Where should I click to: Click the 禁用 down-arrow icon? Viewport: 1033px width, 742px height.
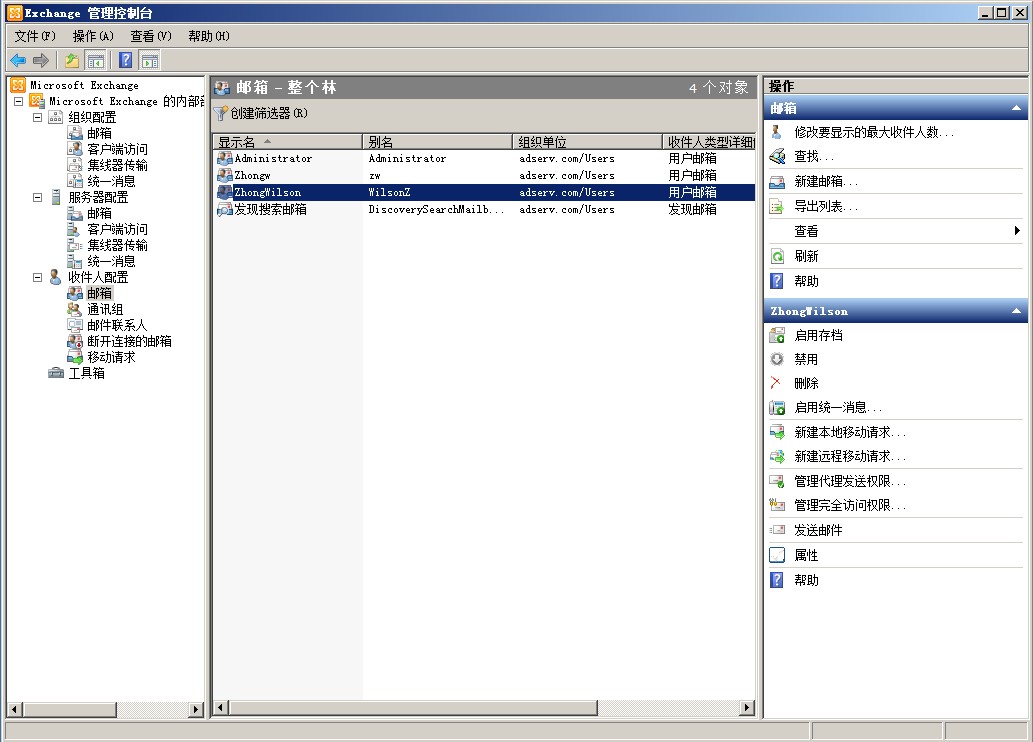coord(777,359)
